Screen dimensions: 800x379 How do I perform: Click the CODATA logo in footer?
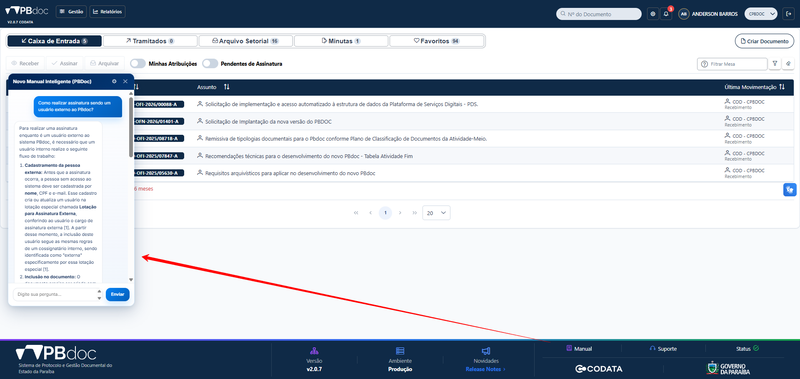[x=598, y=369]
